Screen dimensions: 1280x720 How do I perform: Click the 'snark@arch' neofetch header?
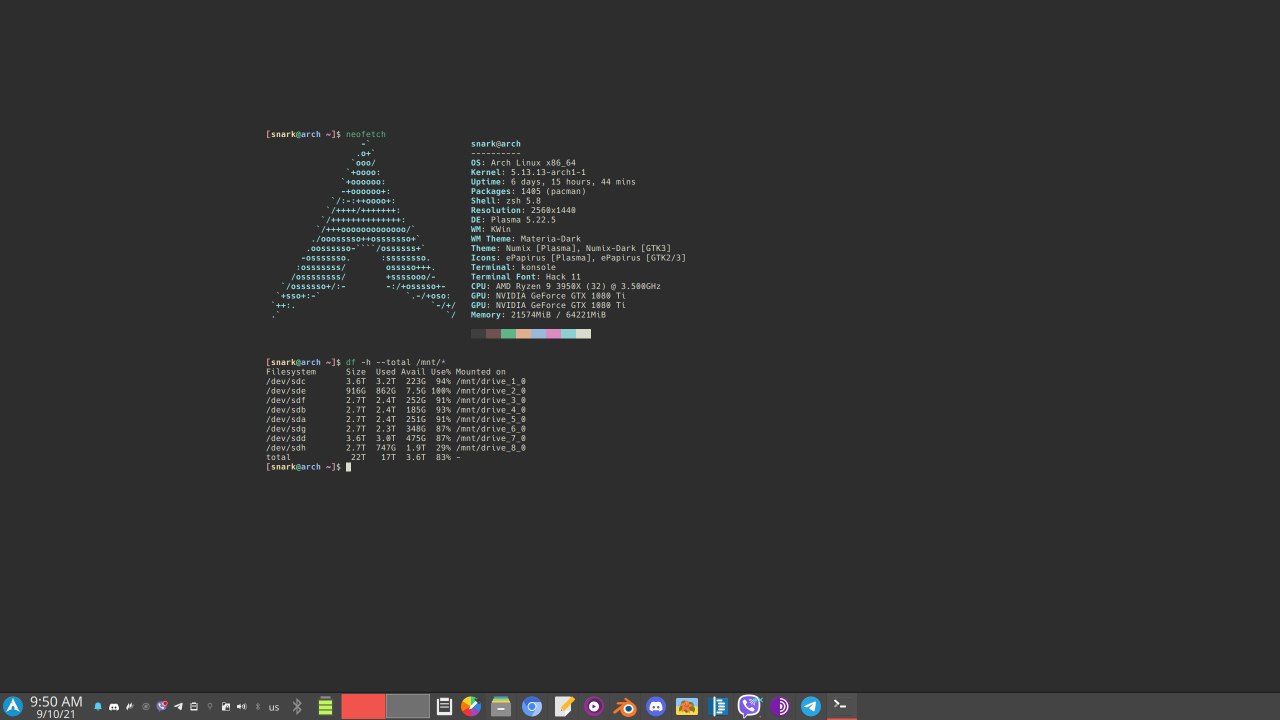[496, 144]
